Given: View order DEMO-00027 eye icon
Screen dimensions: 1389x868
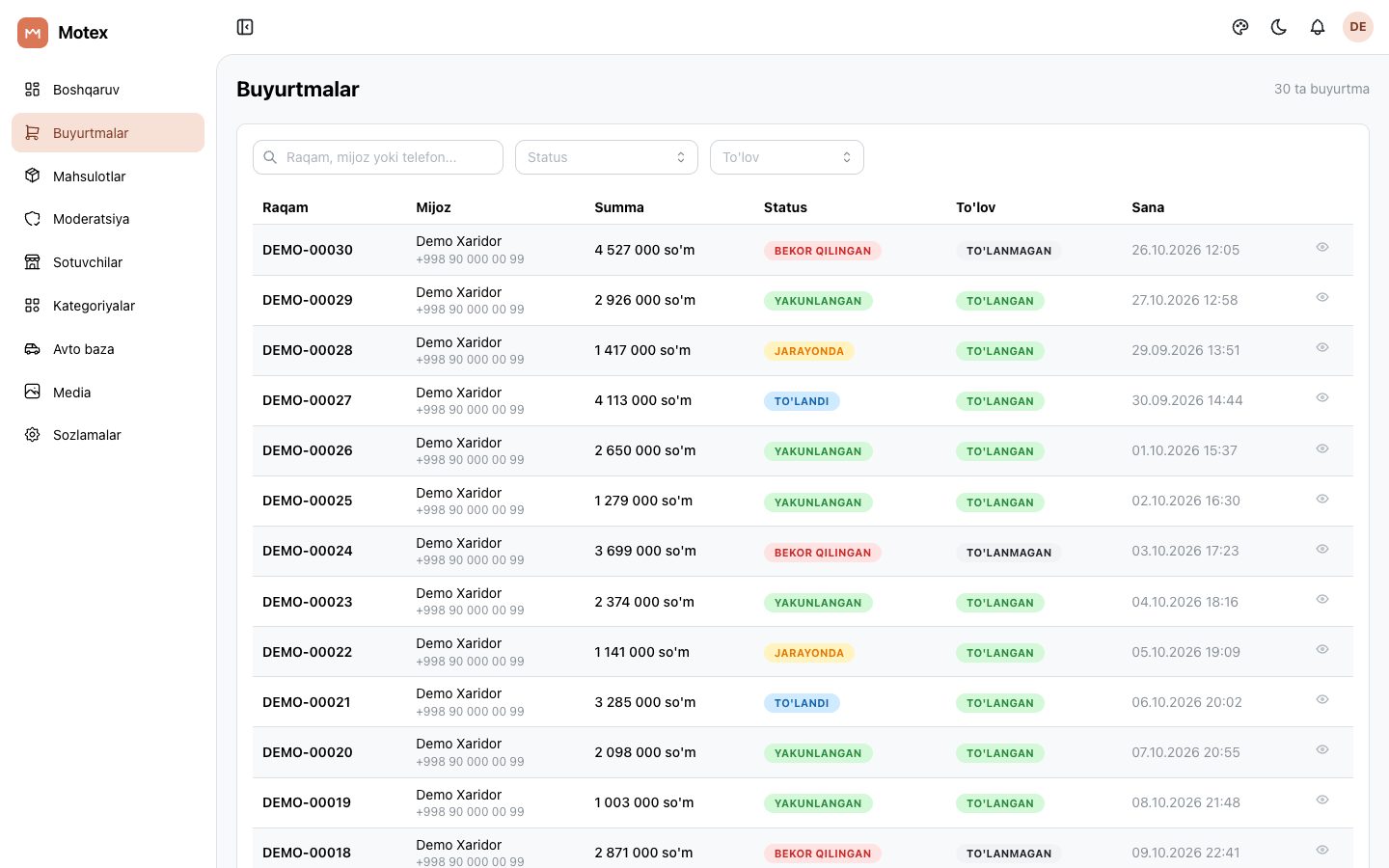Looking at the screenshot, I should point(1322,398).
